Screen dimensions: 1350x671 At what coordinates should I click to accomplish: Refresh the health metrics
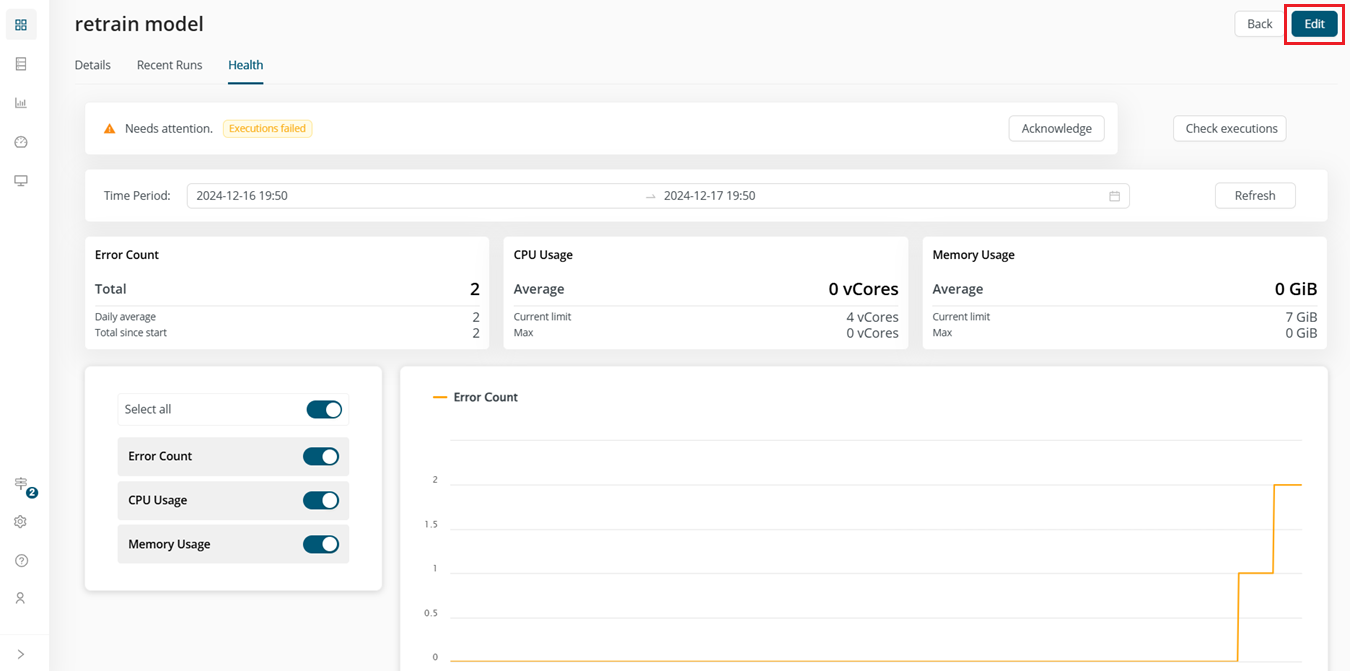point(1255,195)
